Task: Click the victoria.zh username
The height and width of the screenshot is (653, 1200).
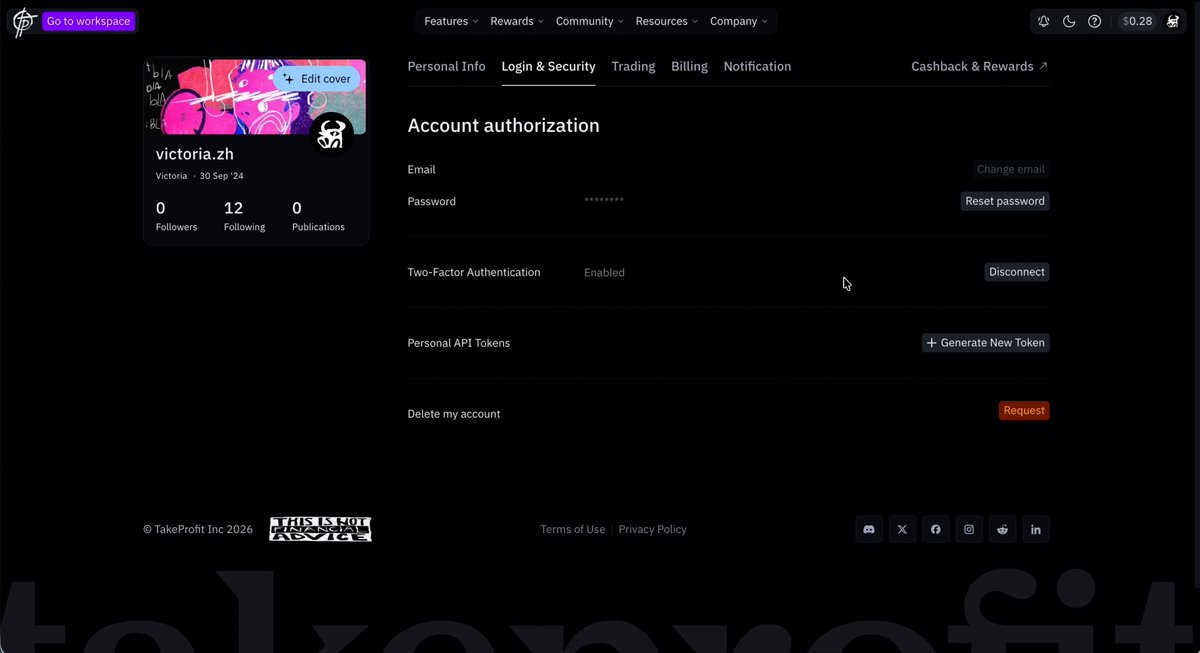Action: [x=195, y=154]
